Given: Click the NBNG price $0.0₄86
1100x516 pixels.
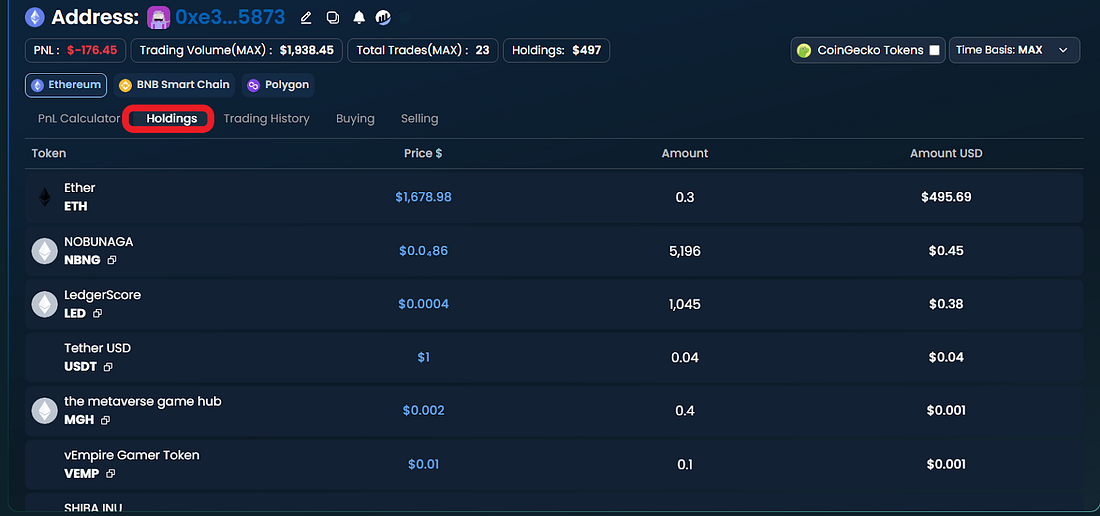Looking at the screenshot, I should coord(423,251).
